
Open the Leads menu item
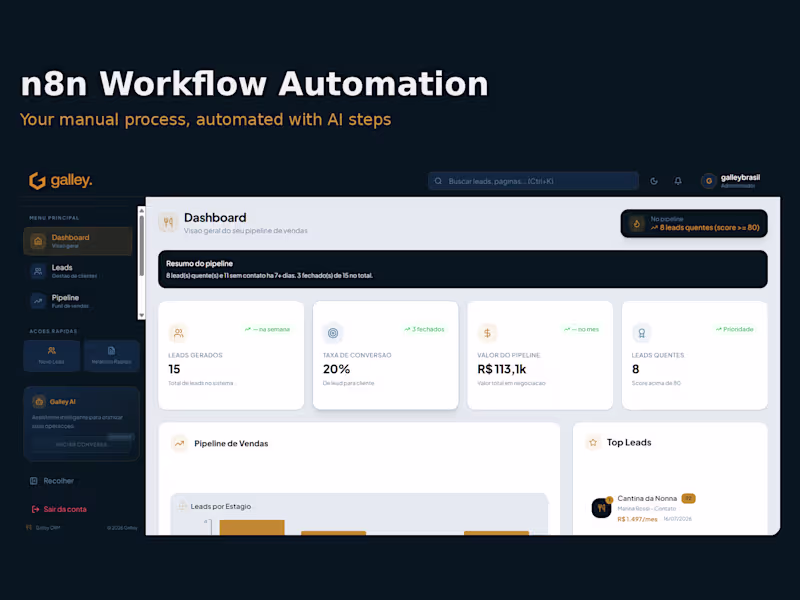78,271
